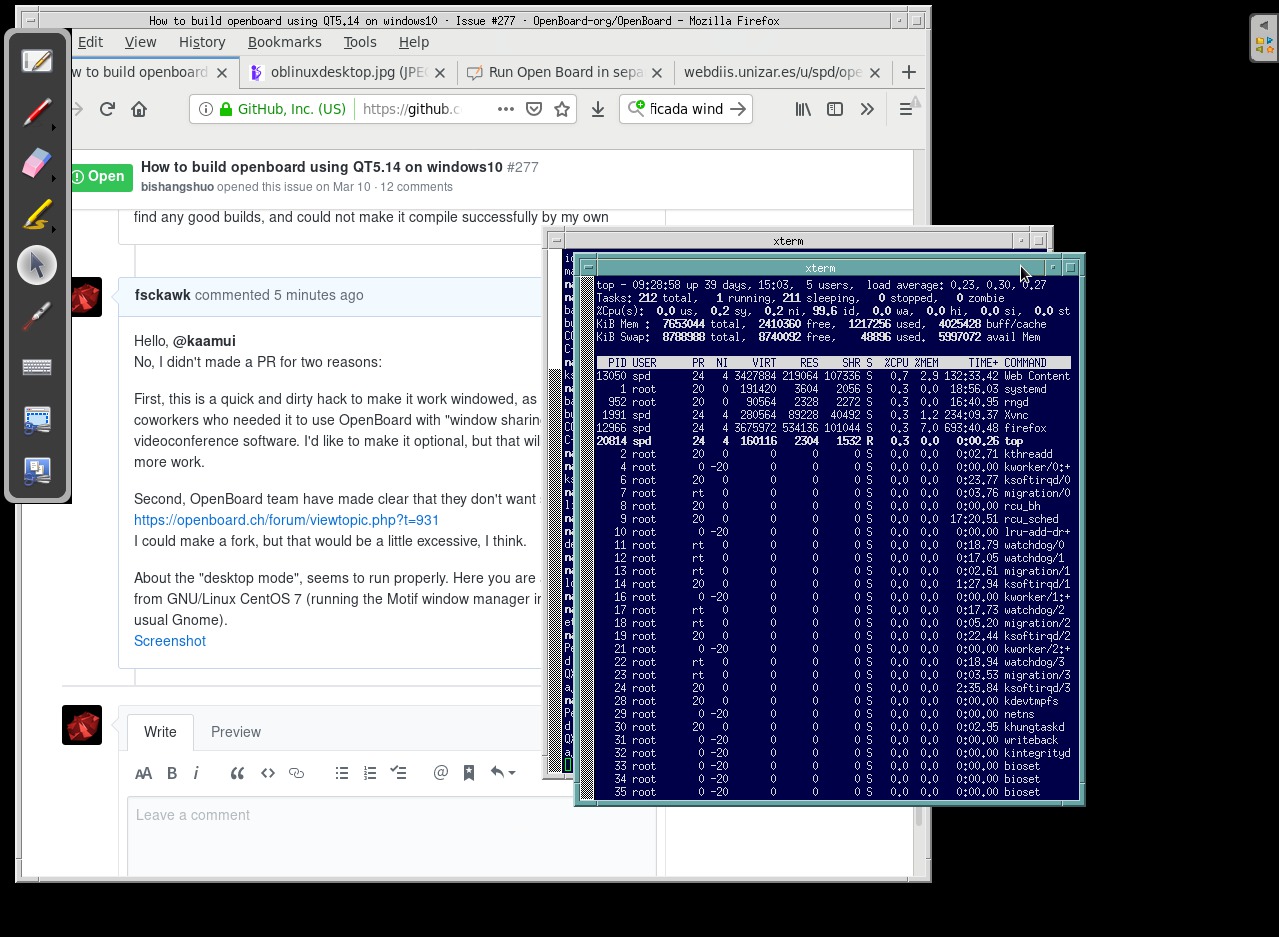Toggle a task list in the comment
This screenshot has width=1279, height=937.
pyautogui.click(x=399, y=772)
